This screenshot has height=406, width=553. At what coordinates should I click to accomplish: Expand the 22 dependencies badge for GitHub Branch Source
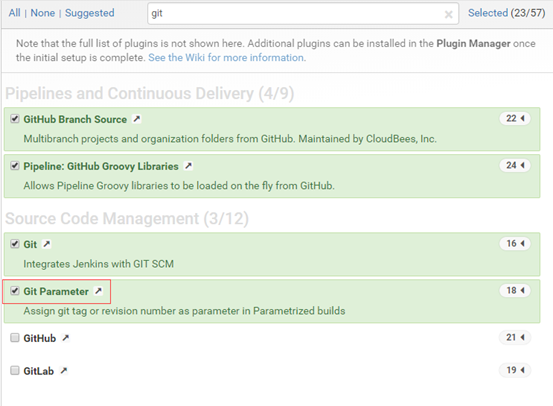[515, 119]
